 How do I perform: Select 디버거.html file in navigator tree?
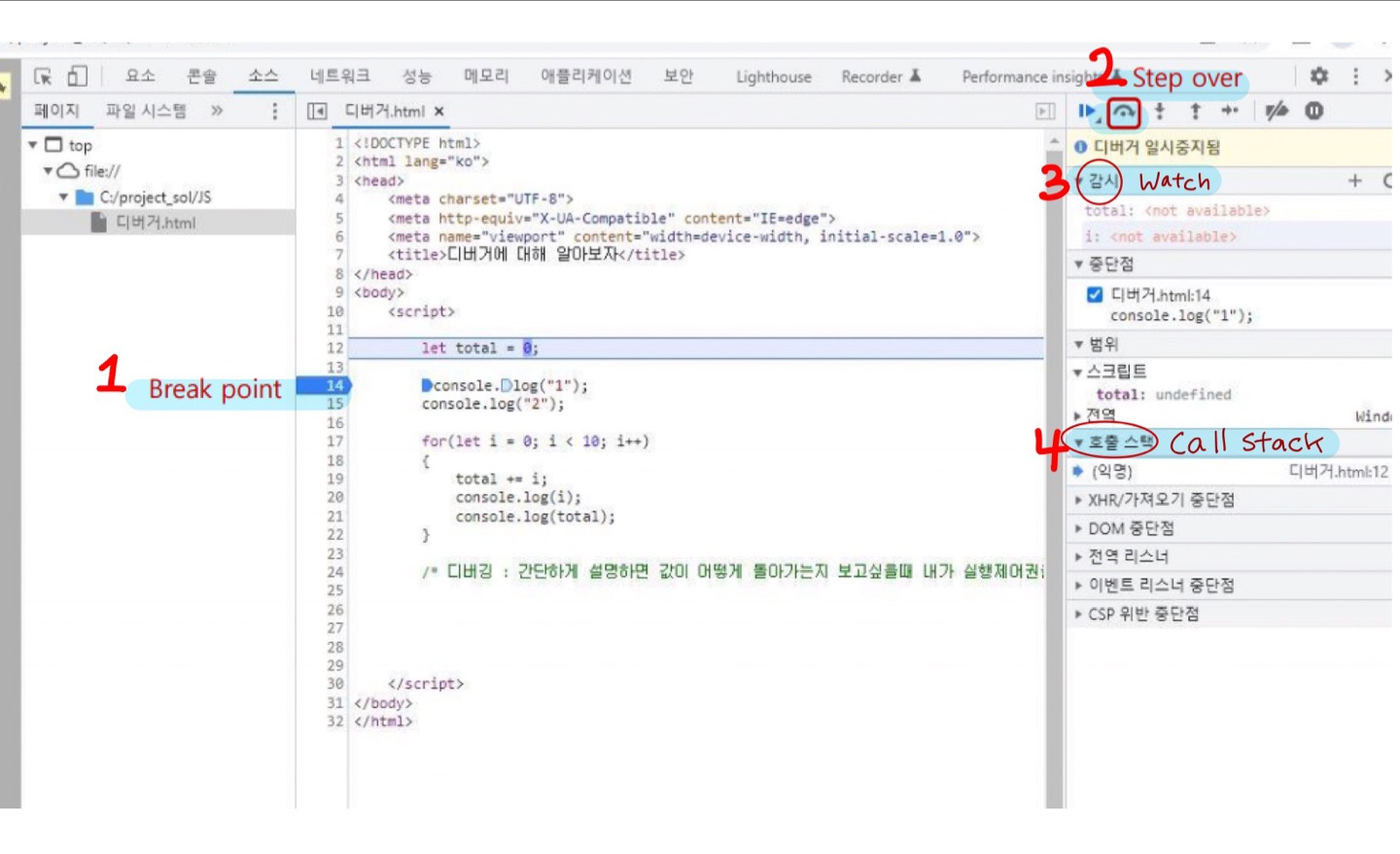[x=157, y=223]
